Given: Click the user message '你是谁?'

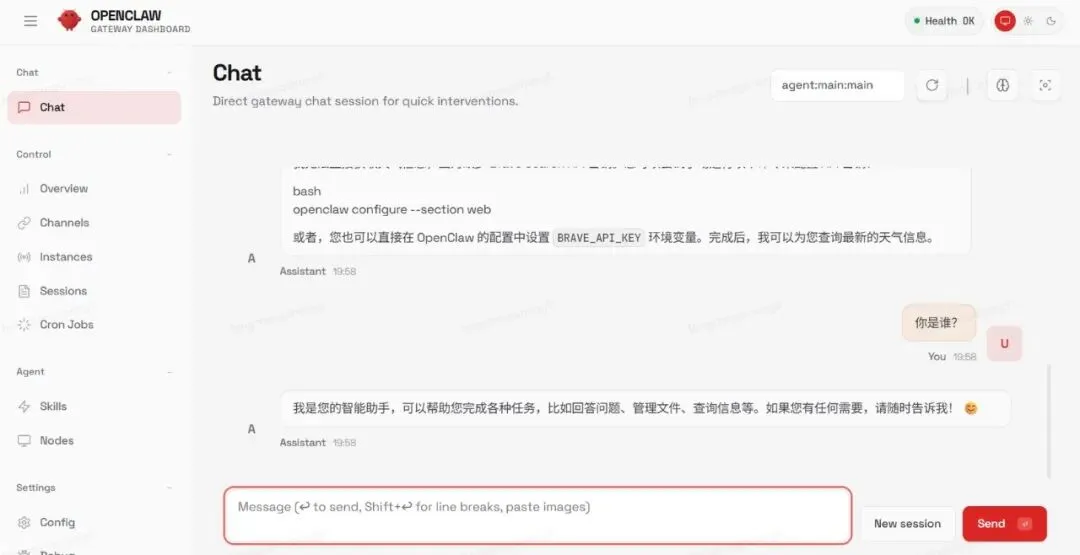Looking at the screenshot, I should 939,323.
